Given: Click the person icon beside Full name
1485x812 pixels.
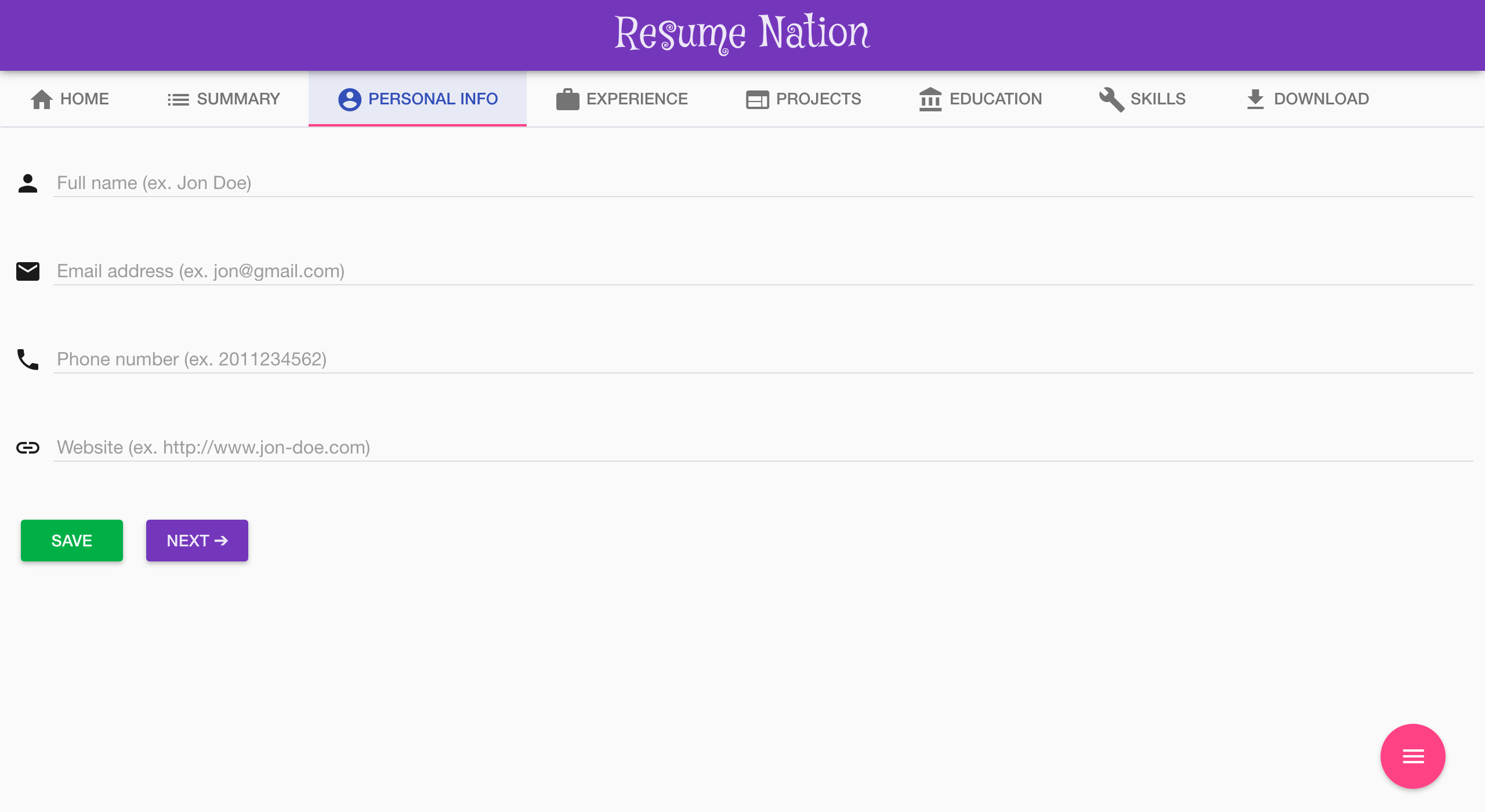Looking at the screenshot, I should point(28,183).
